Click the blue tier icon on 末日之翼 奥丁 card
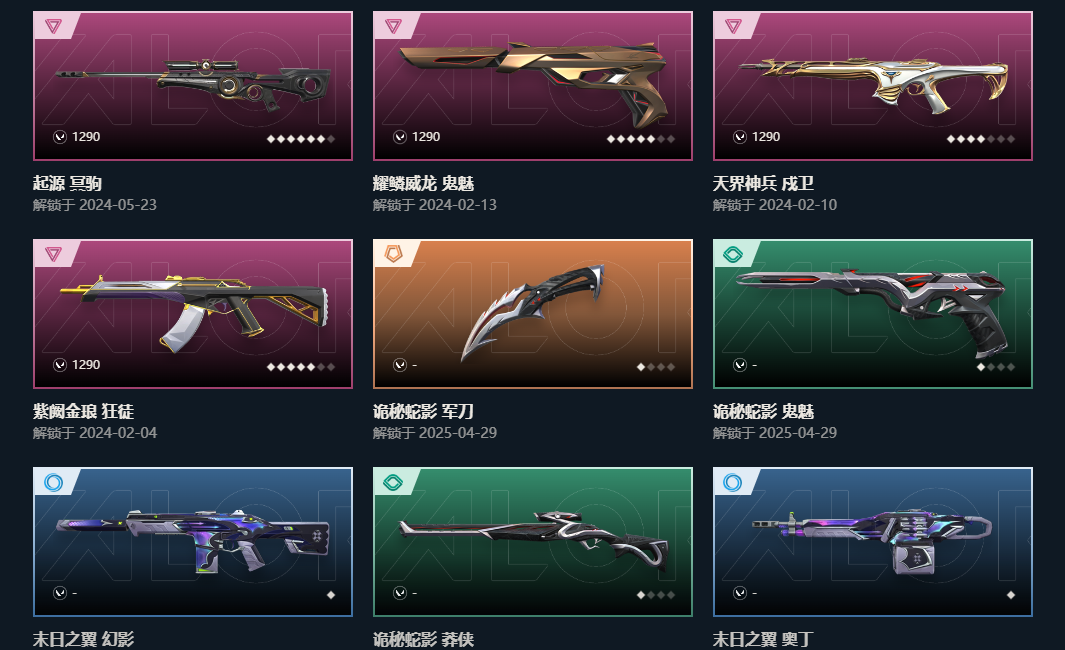The height and width of the screenshot is (650, 1065). point(733,482)
